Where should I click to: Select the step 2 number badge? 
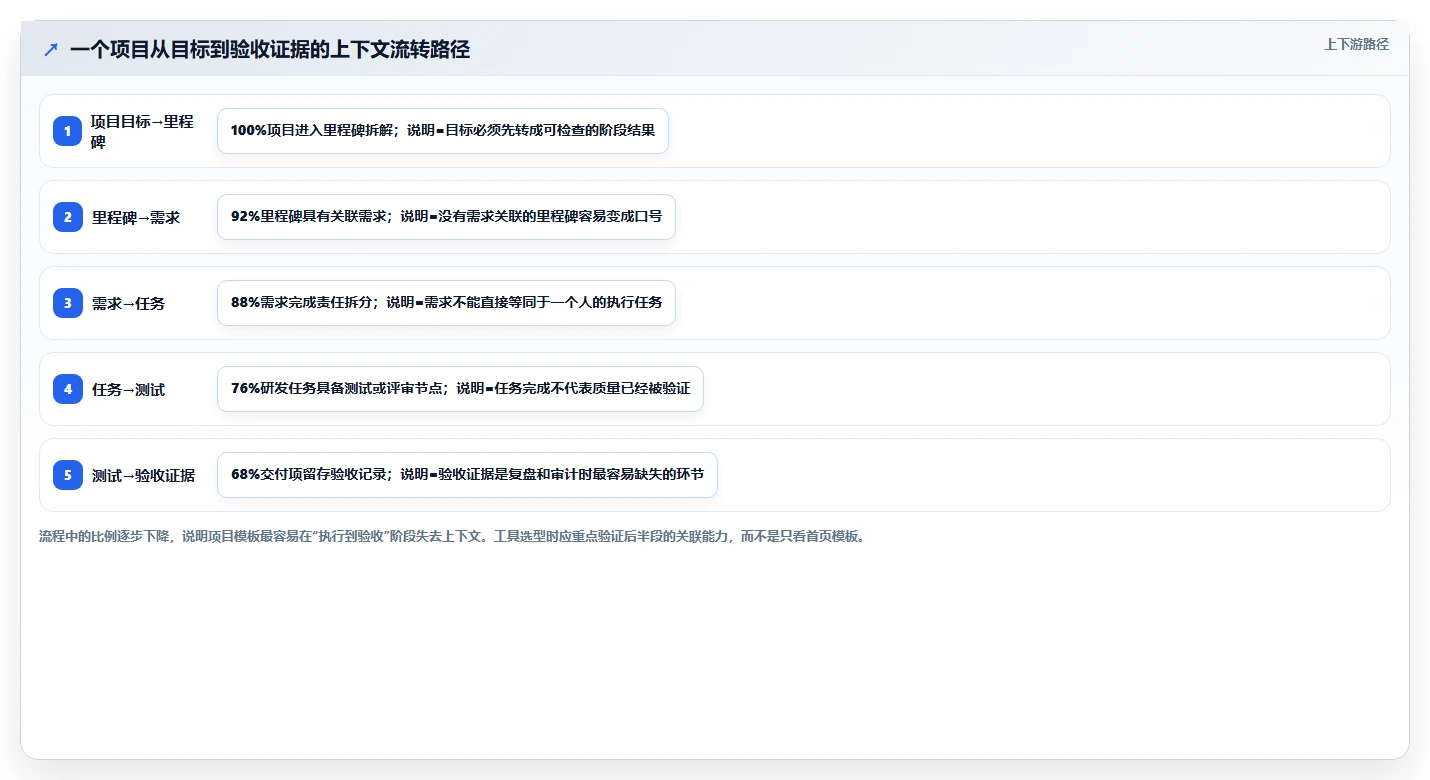[68, 217]
